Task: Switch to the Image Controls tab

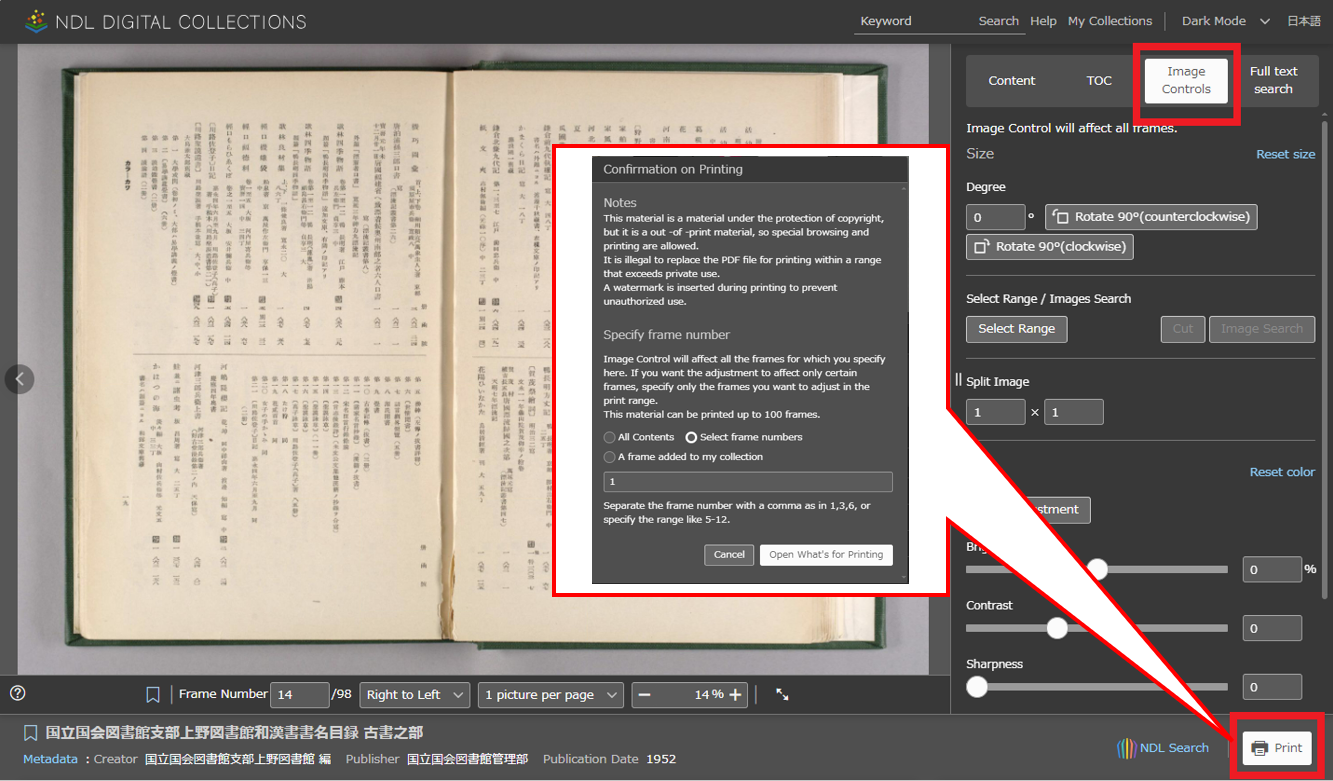Action: (x=1186, y=80)
